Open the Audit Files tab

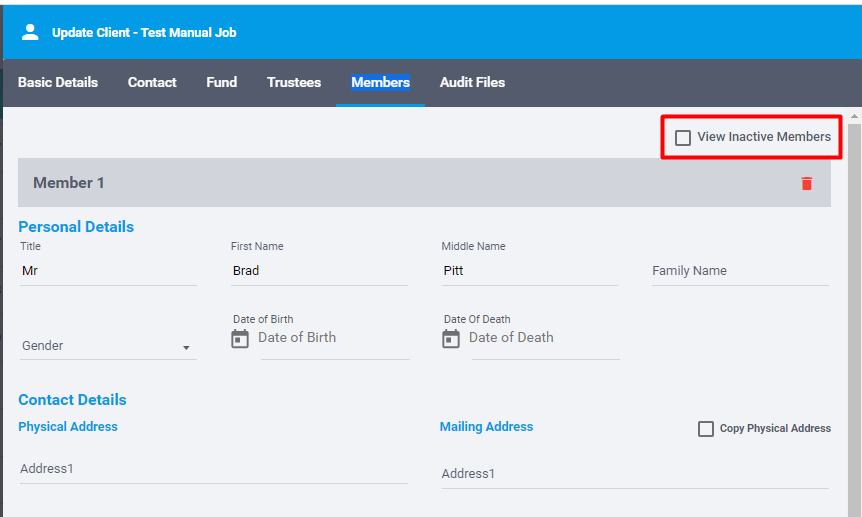[472, 82]
